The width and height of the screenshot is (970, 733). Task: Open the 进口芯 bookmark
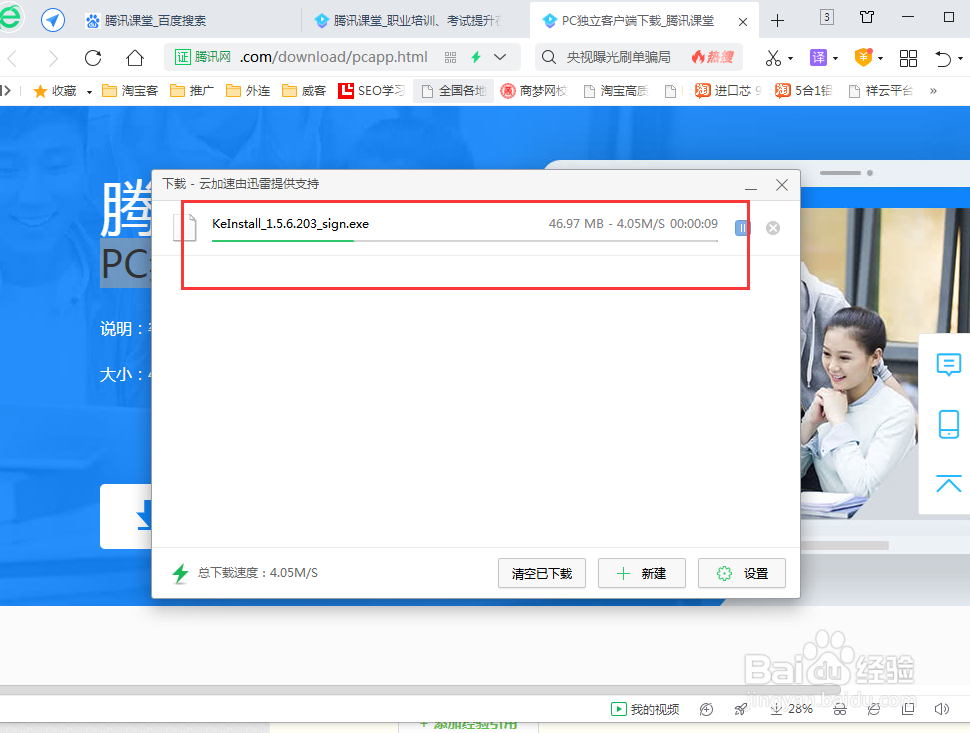(x=728, y=91)
